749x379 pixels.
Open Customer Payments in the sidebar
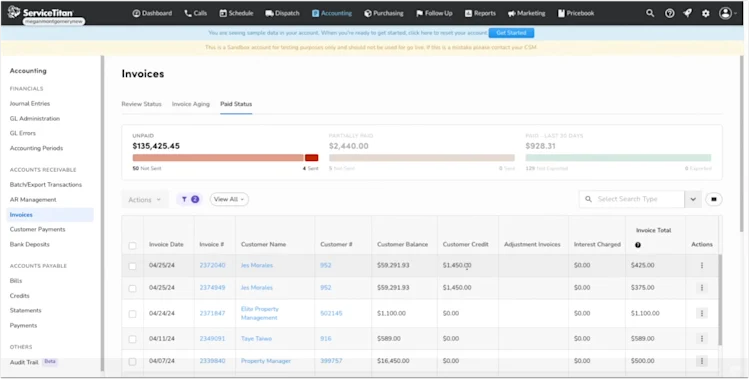[x=37, y=229]
